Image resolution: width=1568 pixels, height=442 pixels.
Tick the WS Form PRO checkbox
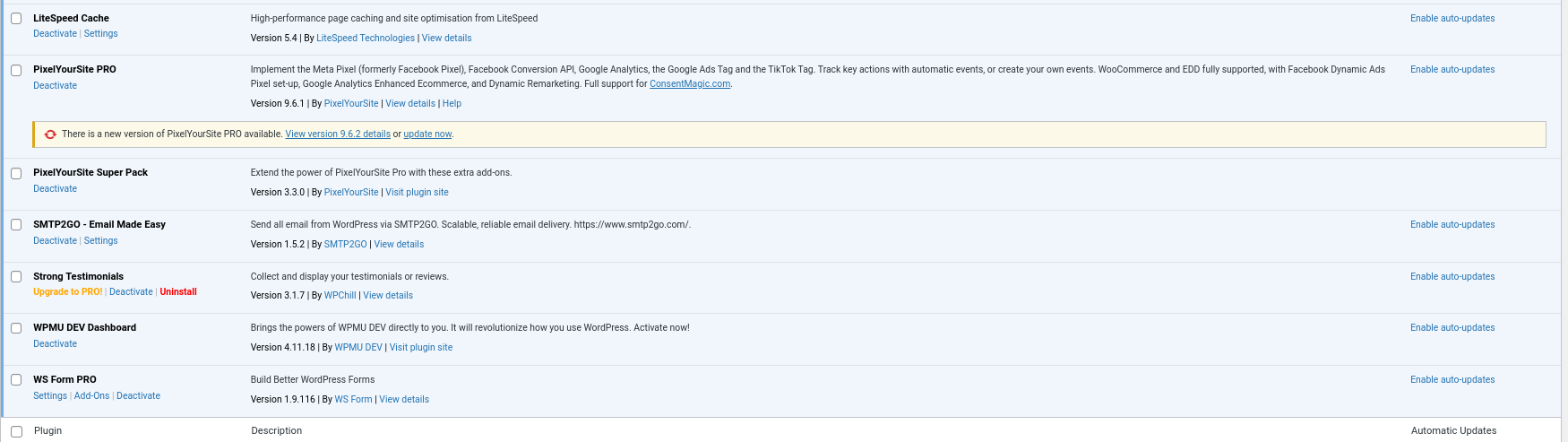(16, 380)
